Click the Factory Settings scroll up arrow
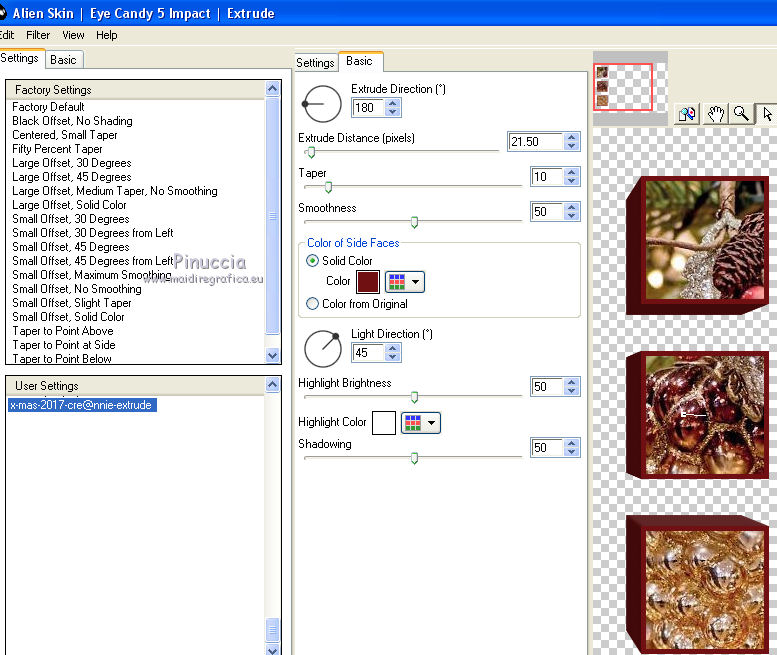Viewport: 777px width, 655px height. (x=273, y=89)
